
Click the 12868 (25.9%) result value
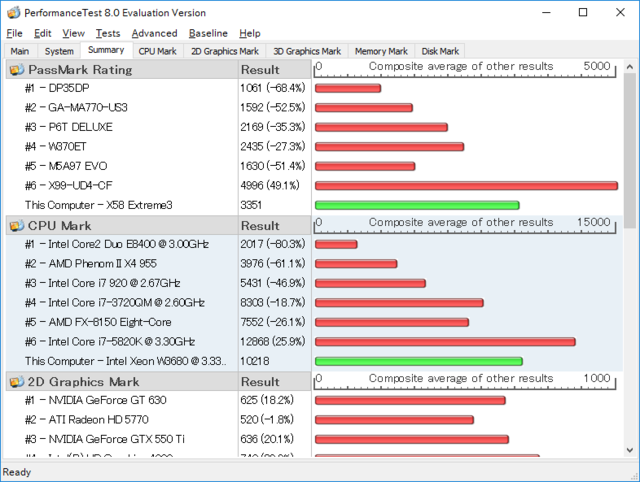pyautogui.click(x=273, y=342)
